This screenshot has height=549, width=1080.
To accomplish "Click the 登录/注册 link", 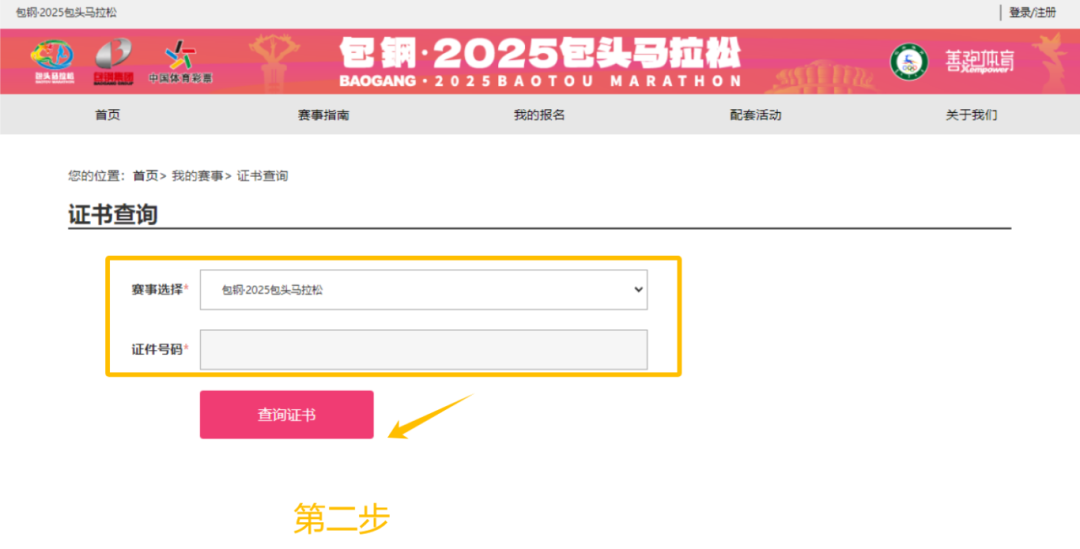I will [x=1032, y=12].
